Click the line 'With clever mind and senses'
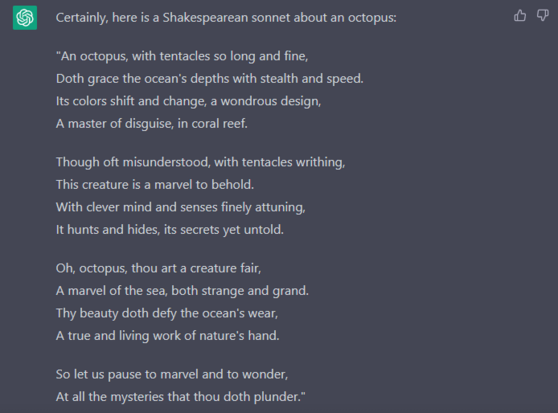 pyautogui.click(x=180, y=207)
